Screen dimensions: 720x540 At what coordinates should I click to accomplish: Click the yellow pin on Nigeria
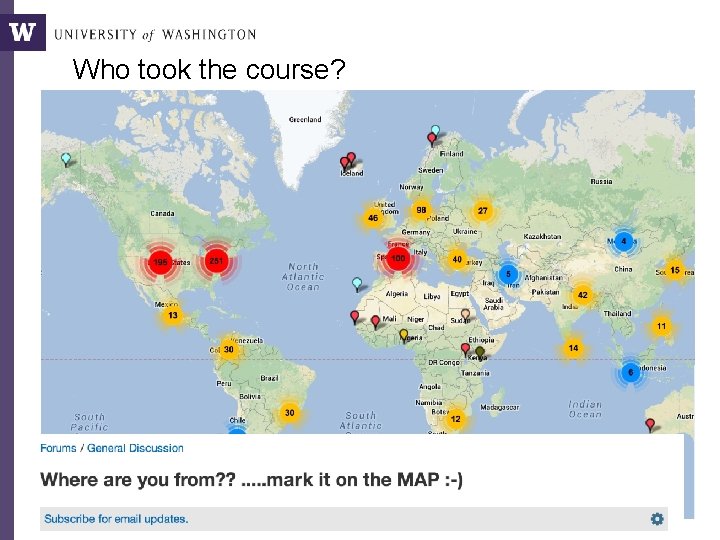coord(404,335)
